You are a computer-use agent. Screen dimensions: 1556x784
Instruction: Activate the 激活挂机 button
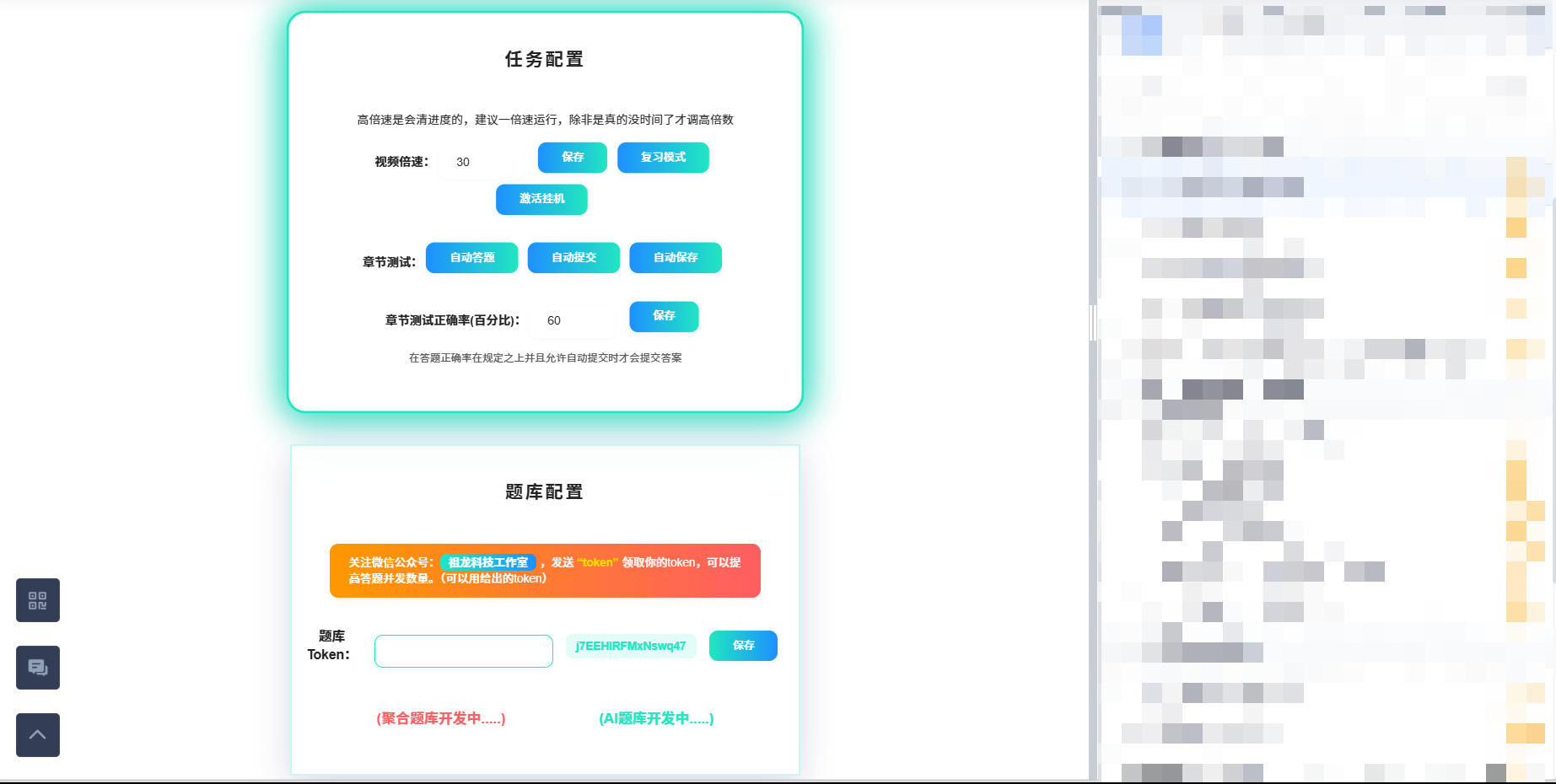tap(541, 199)
